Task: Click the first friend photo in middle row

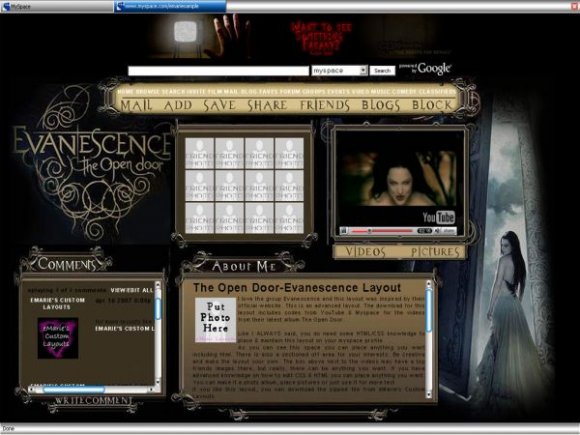Action: tap(199, 185)
